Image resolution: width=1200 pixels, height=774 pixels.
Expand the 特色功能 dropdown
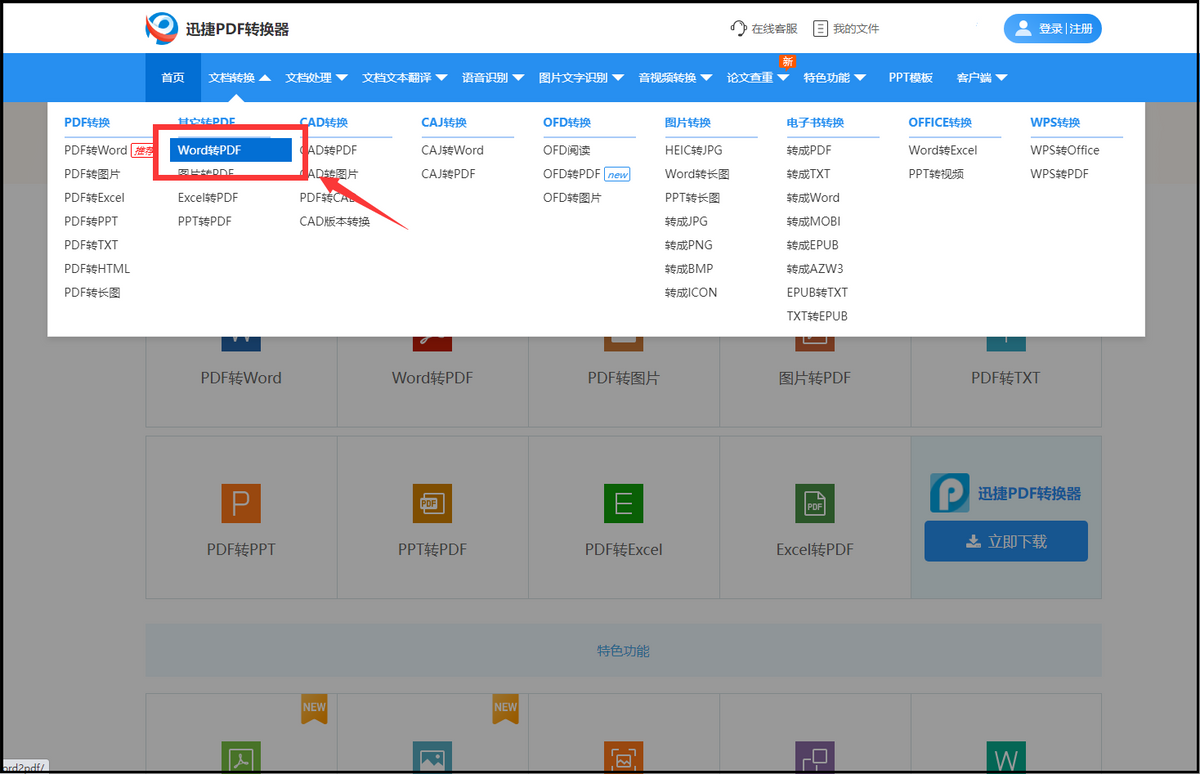click(834, 77)
